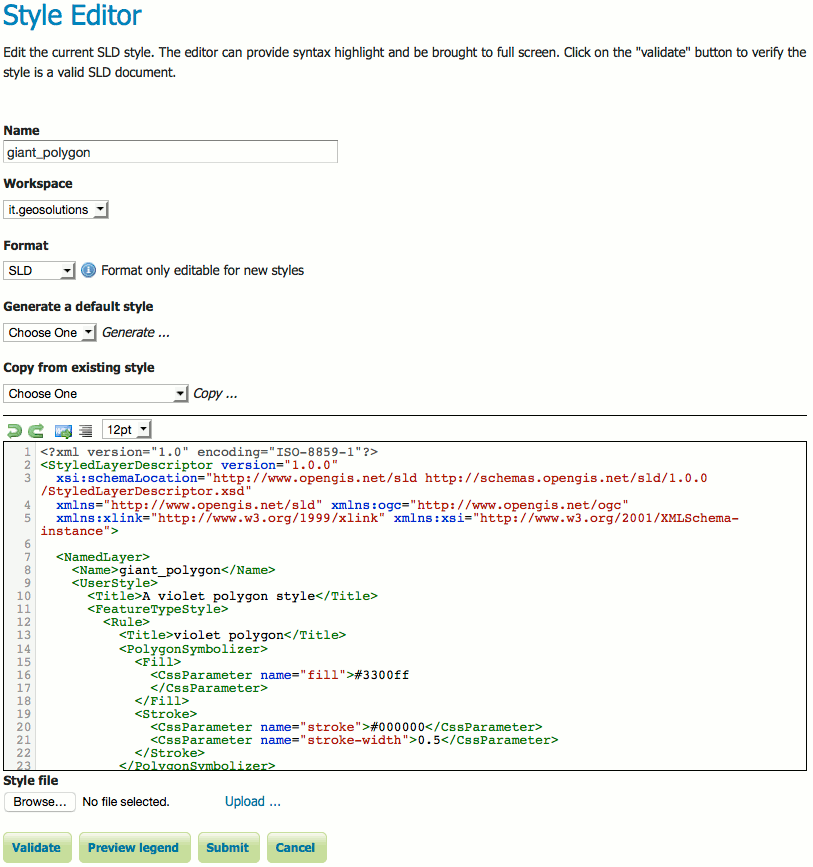Click the info icon beside the Format dropdown
This screenshot has width=813, height=867.
[88, 269]
